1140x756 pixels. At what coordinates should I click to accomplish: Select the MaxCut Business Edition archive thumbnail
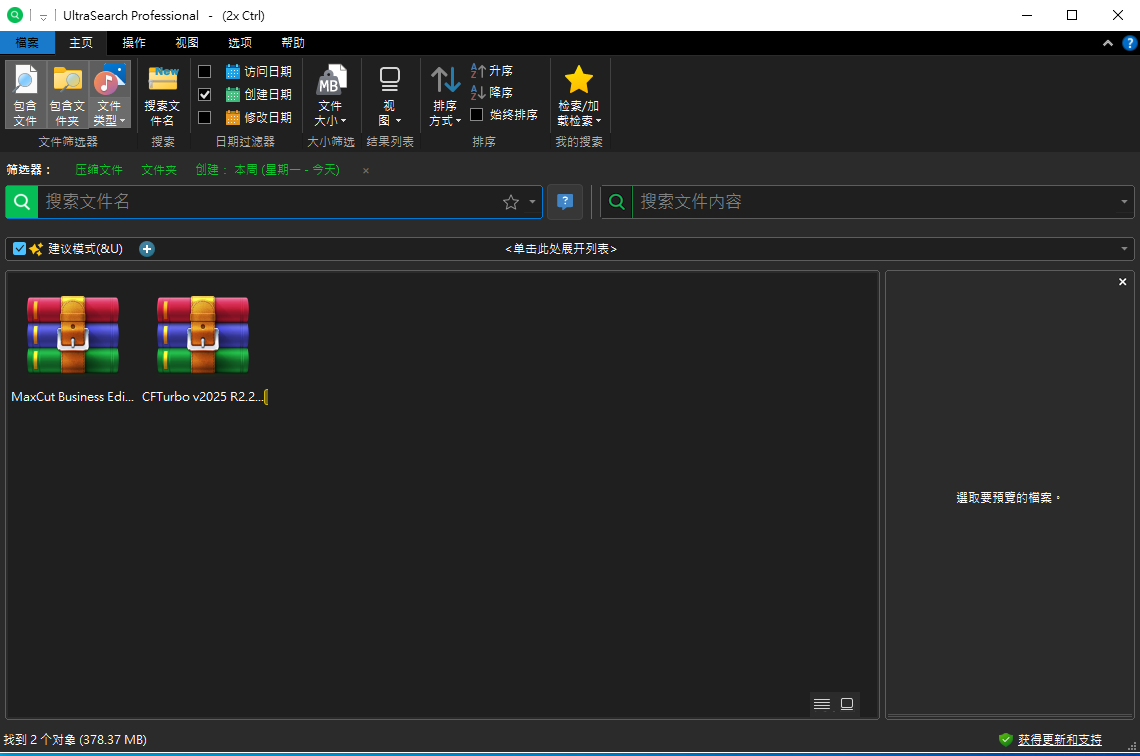click(72, 337)
